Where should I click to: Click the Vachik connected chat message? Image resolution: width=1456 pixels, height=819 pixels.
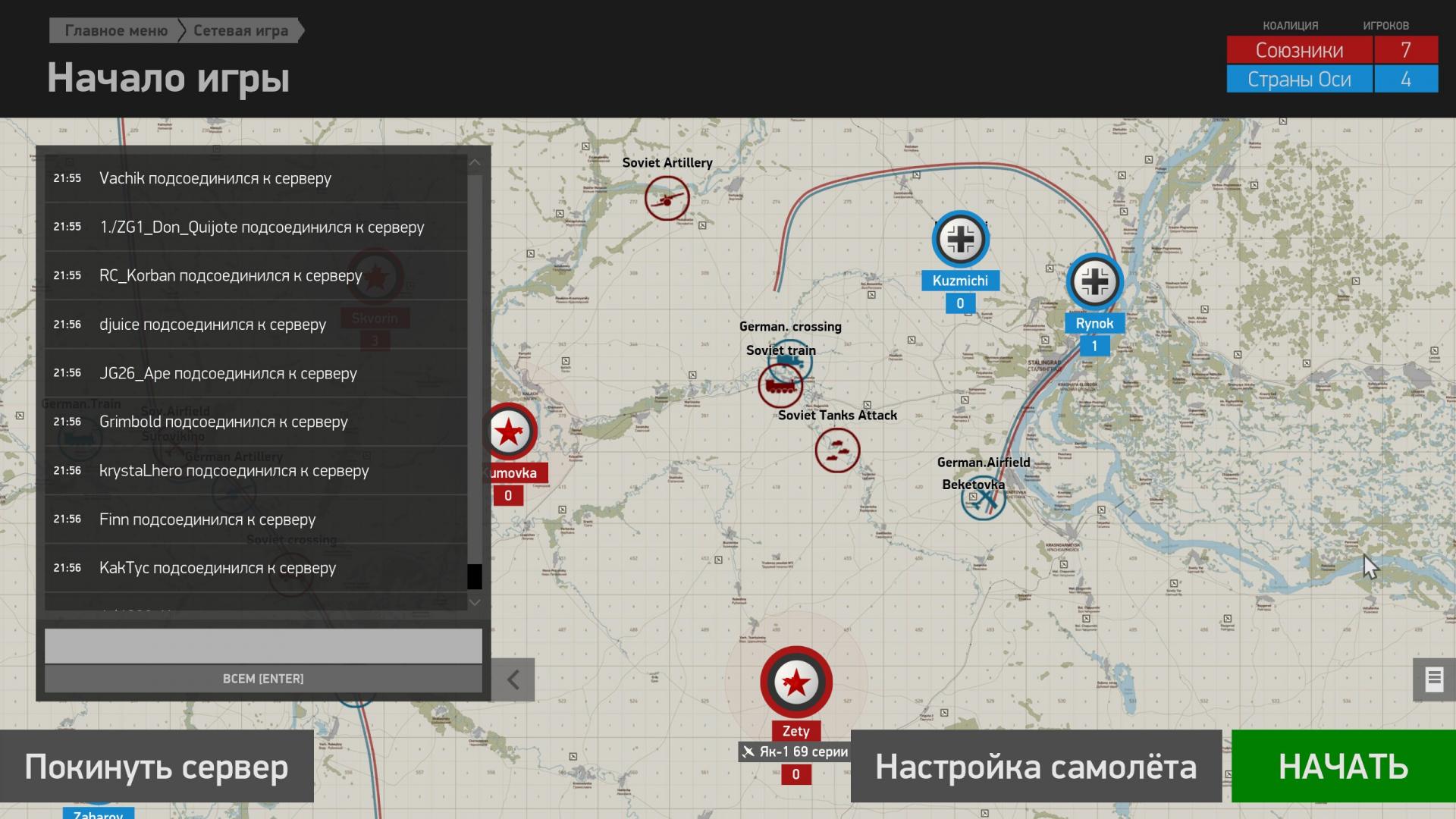[256, 178]
